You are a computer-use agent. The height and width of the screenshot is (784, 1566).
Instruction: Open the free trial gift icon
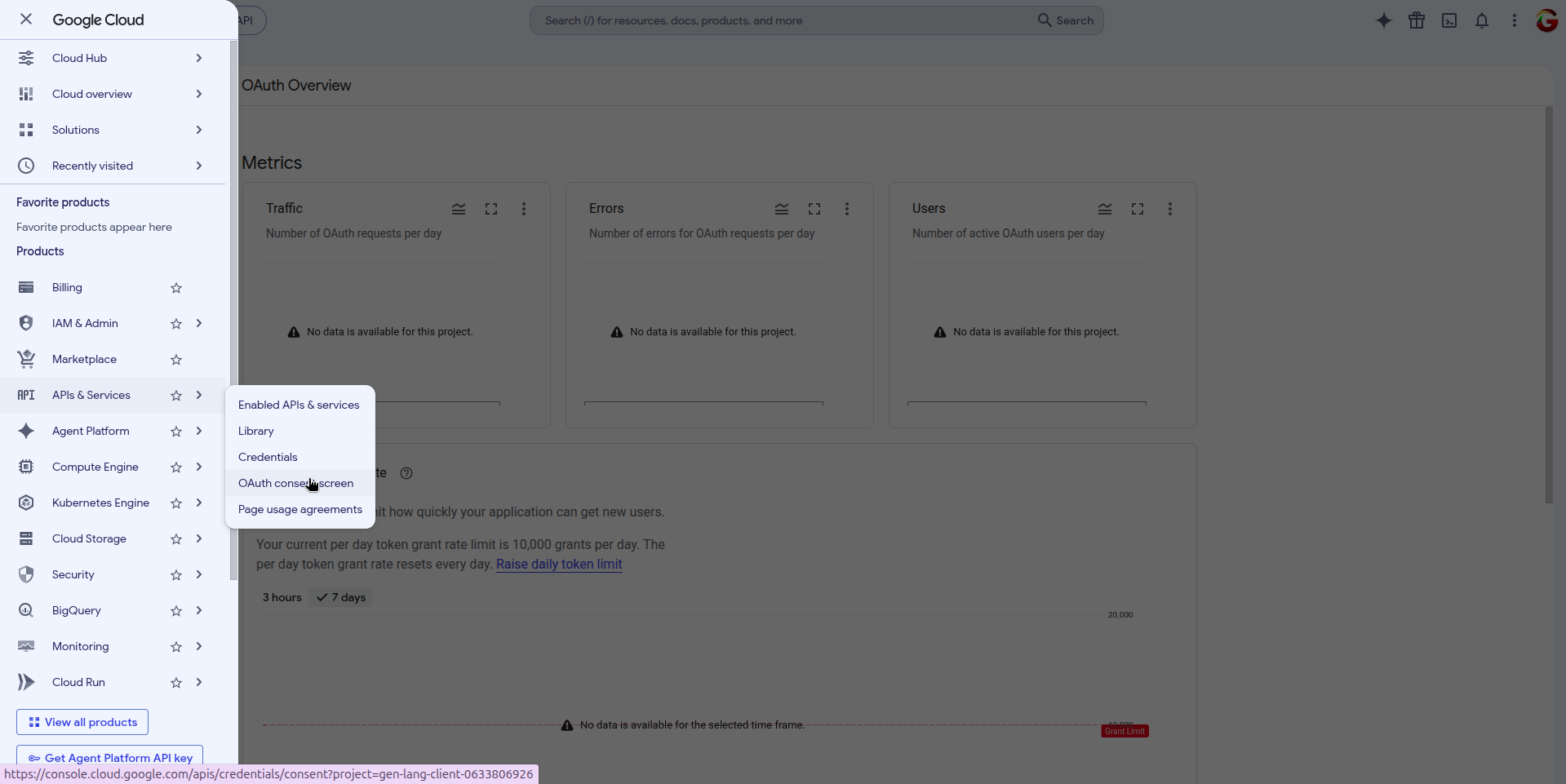[x=1417, y=20]
